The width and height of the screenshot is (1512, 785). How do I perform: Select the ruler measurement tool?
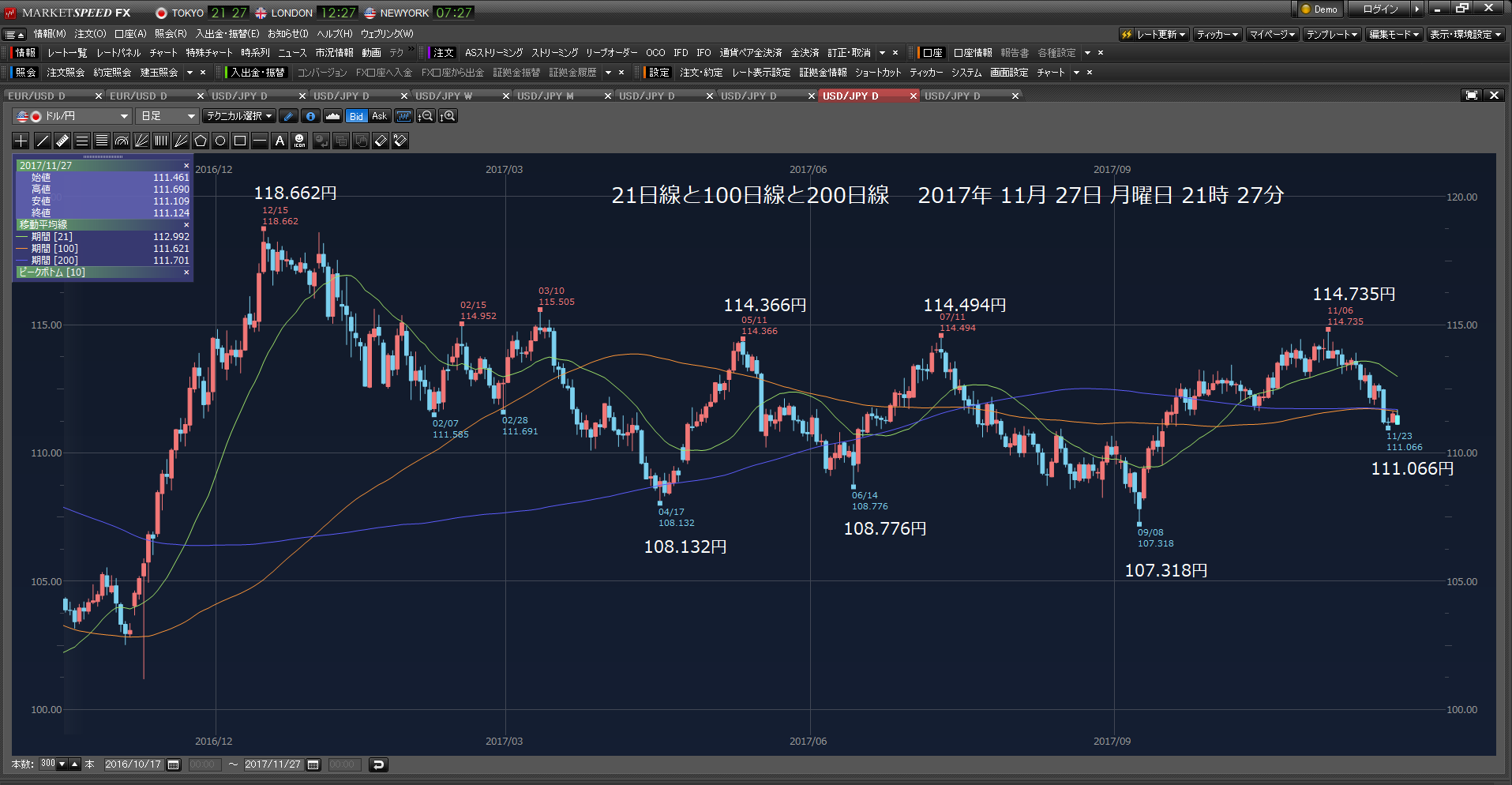click(62, 141)
